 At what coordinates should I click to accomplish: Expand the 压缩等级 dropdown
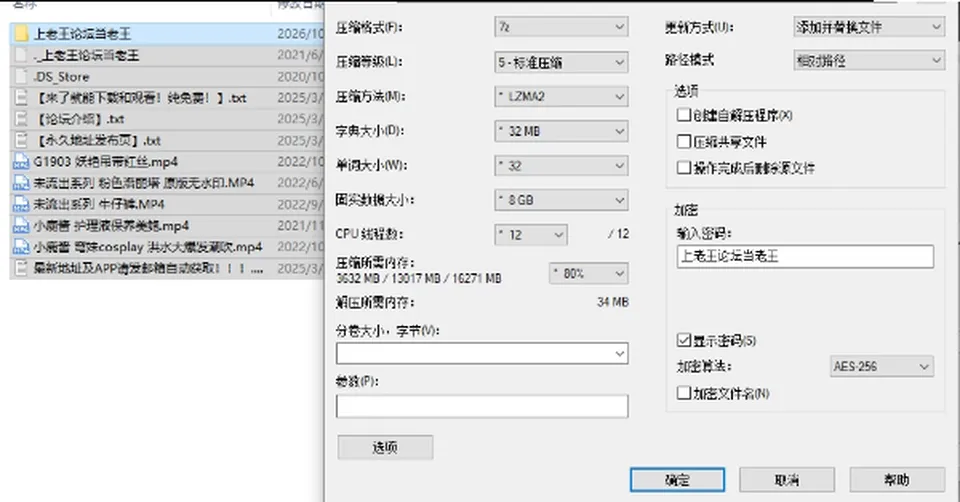pyautogui.click(x=561, y=62)
